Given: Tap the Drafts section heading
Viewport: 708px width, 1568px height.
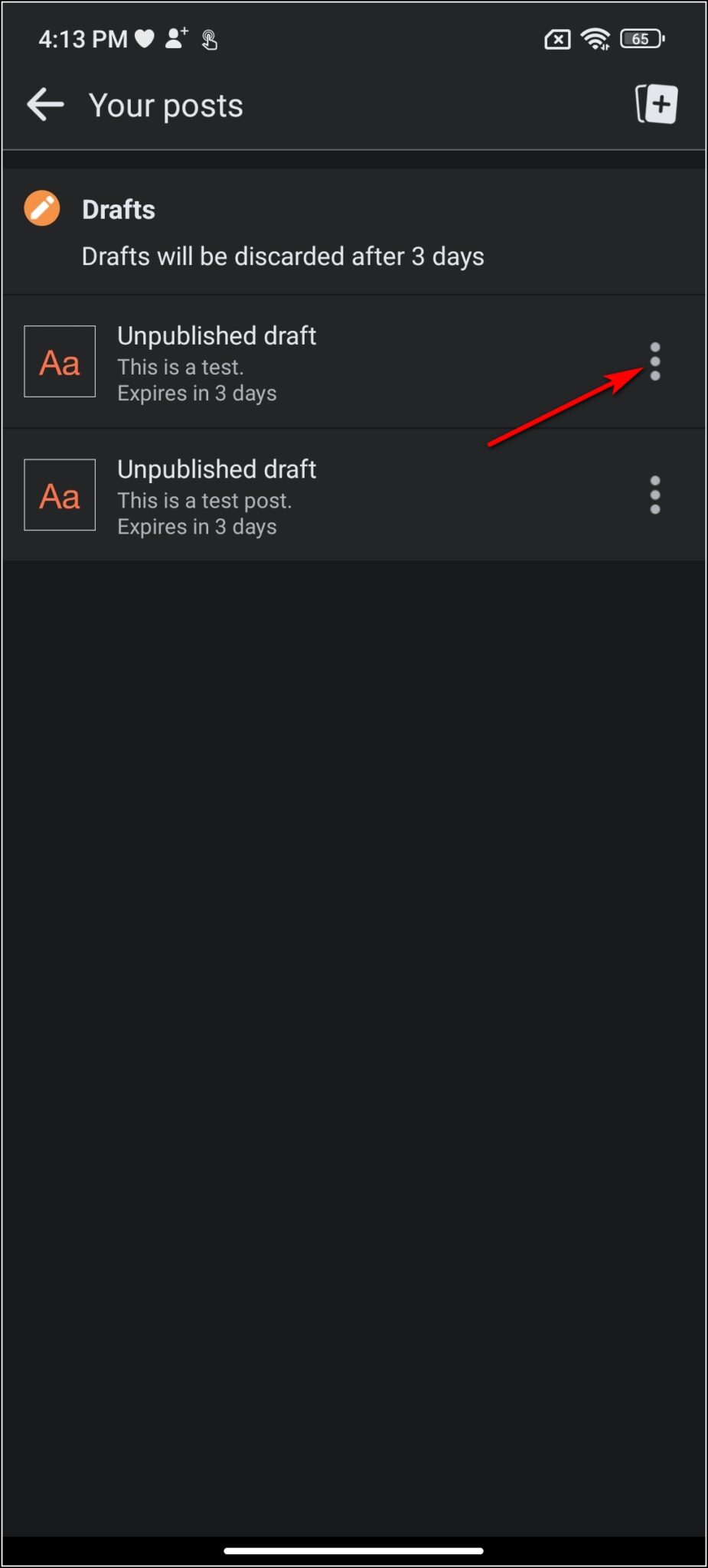Looking at the screenshot, I should [x=119, y=210].
